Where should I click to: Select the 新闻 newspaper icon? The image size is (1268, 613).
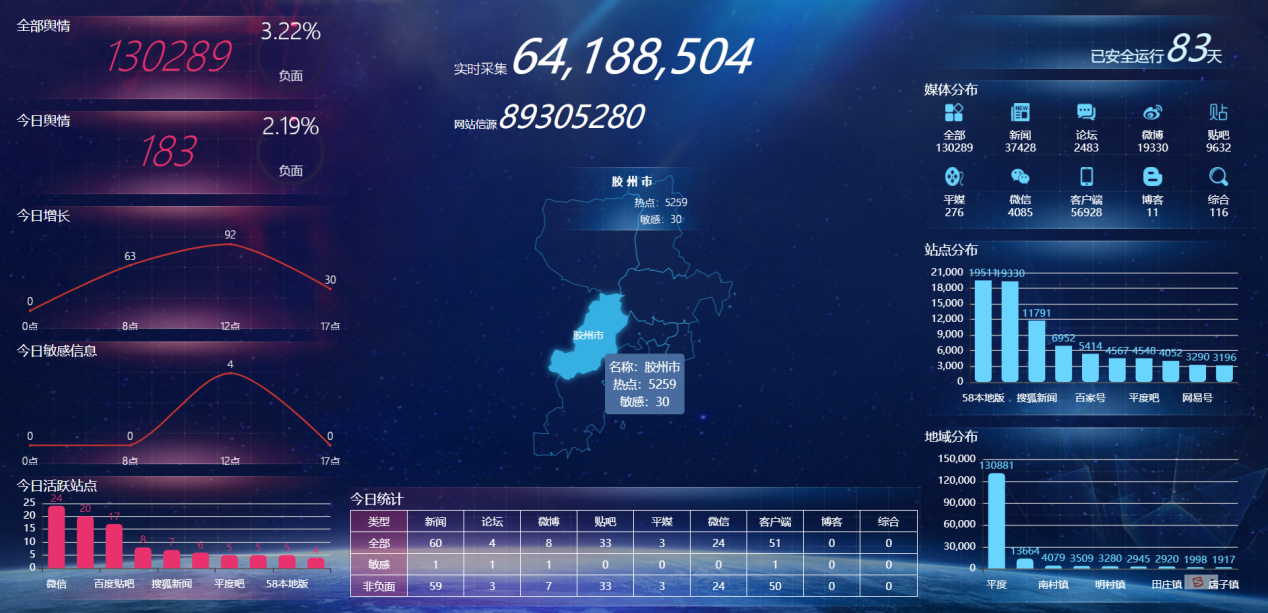point(1020,112)
